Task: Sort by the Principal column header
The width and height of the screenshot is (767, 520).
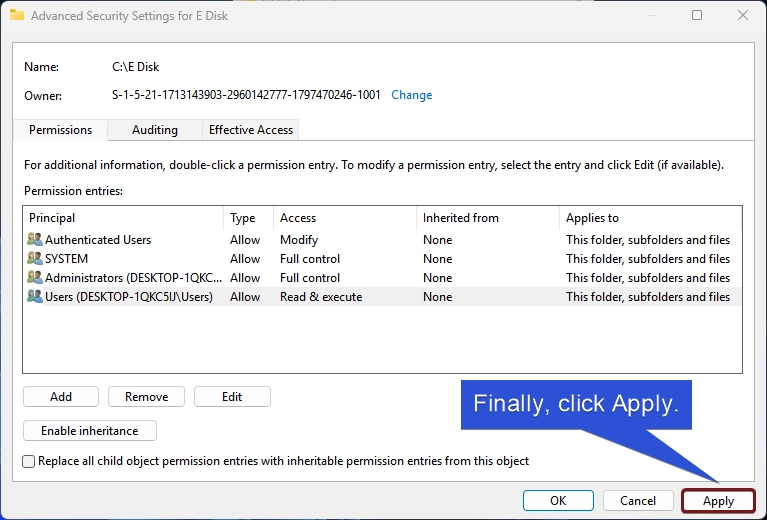Action: click(123, 218)
